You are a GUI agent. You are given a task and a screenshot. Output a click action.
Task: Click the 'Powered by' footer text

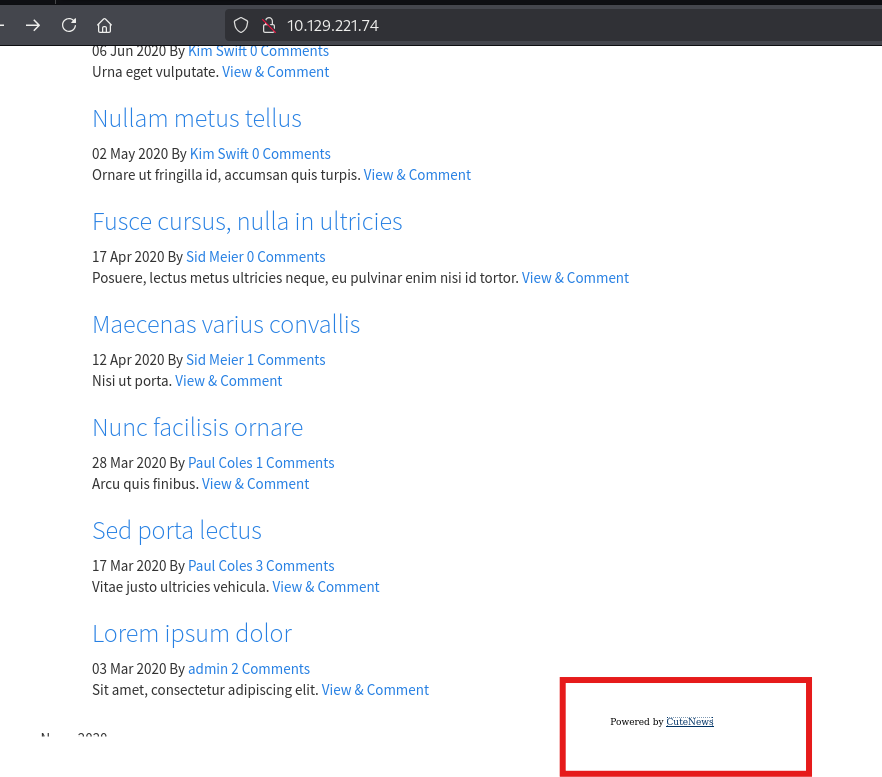[x=637, y=722]
